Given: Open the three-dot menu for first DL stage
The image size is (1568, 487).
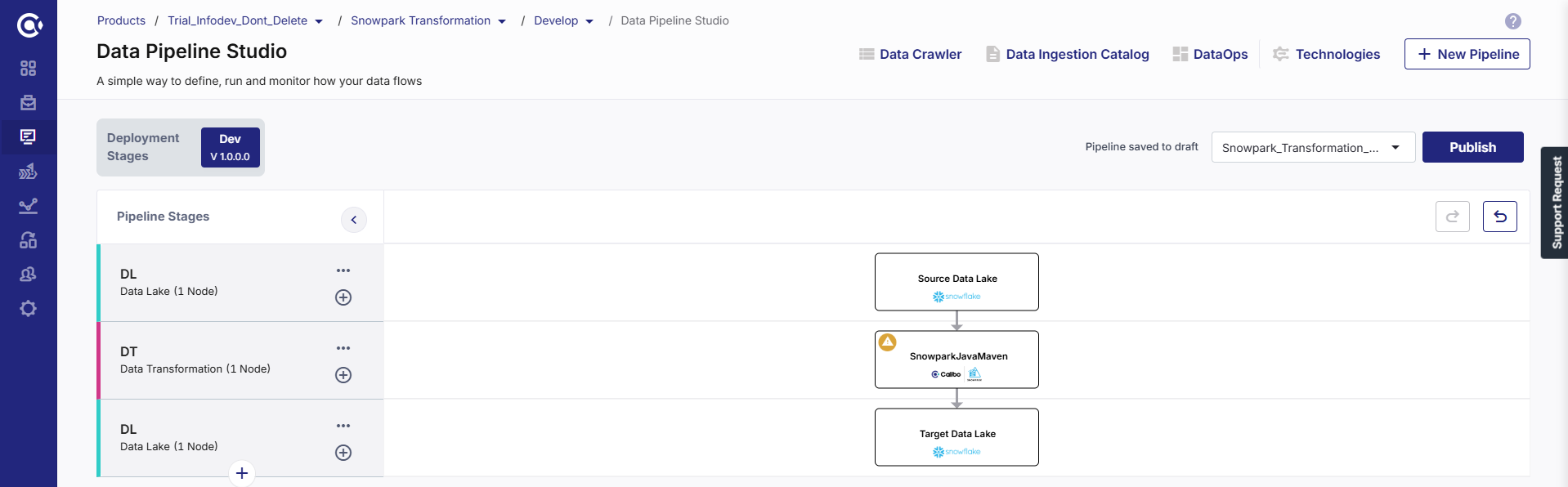Looking at the screenshot, I should point(343,270).
